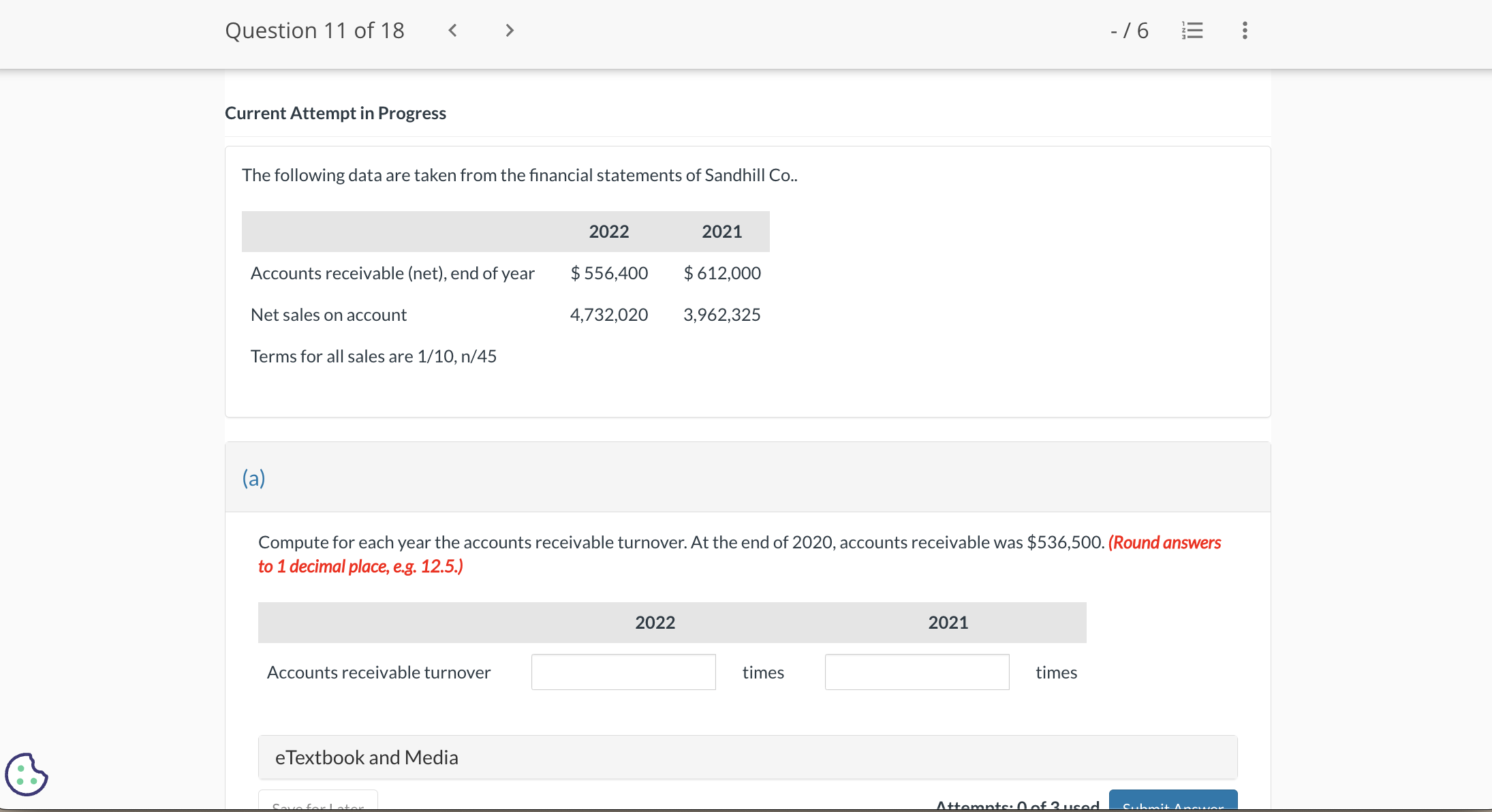Screen dimensions: 1492x812
Task: Advance to the next question arrow
Action: [509, 31]
